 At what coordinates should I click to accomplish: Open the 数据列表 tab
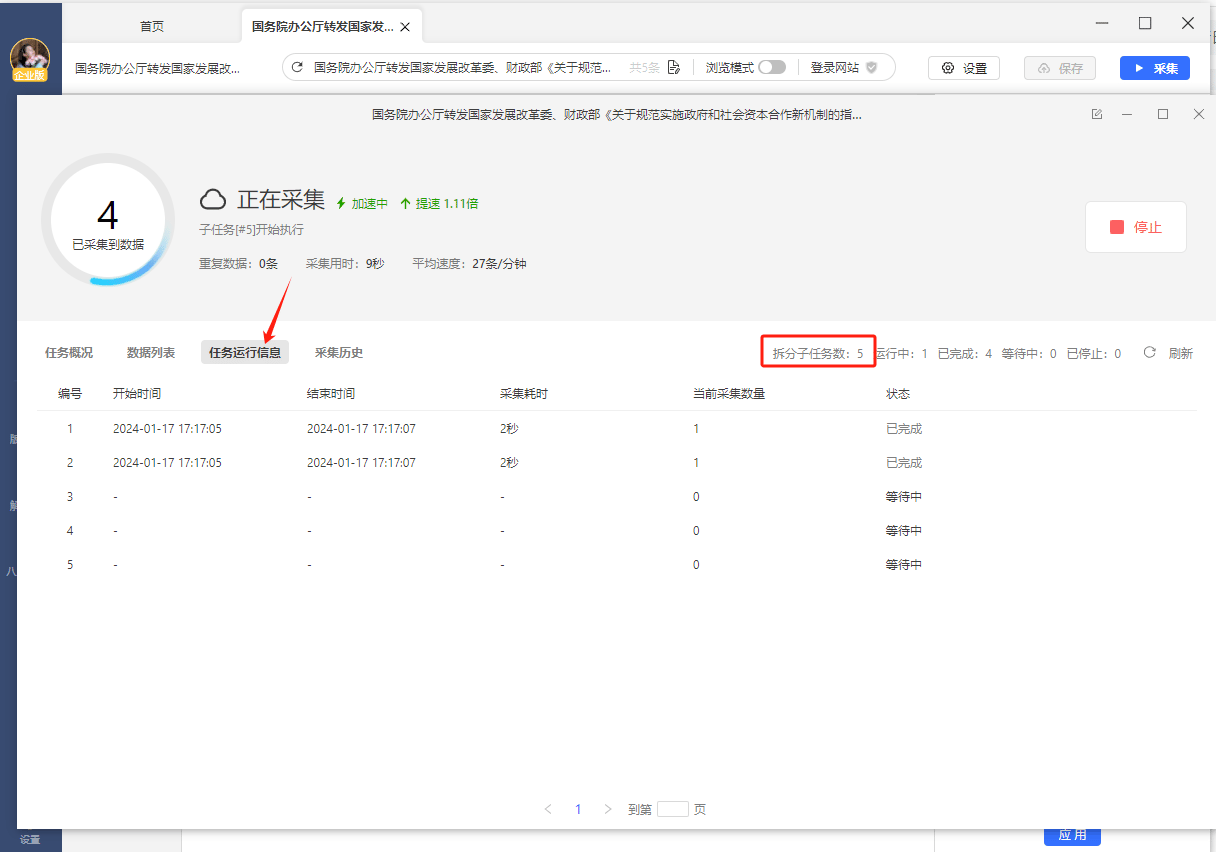(x=151, y=353)
